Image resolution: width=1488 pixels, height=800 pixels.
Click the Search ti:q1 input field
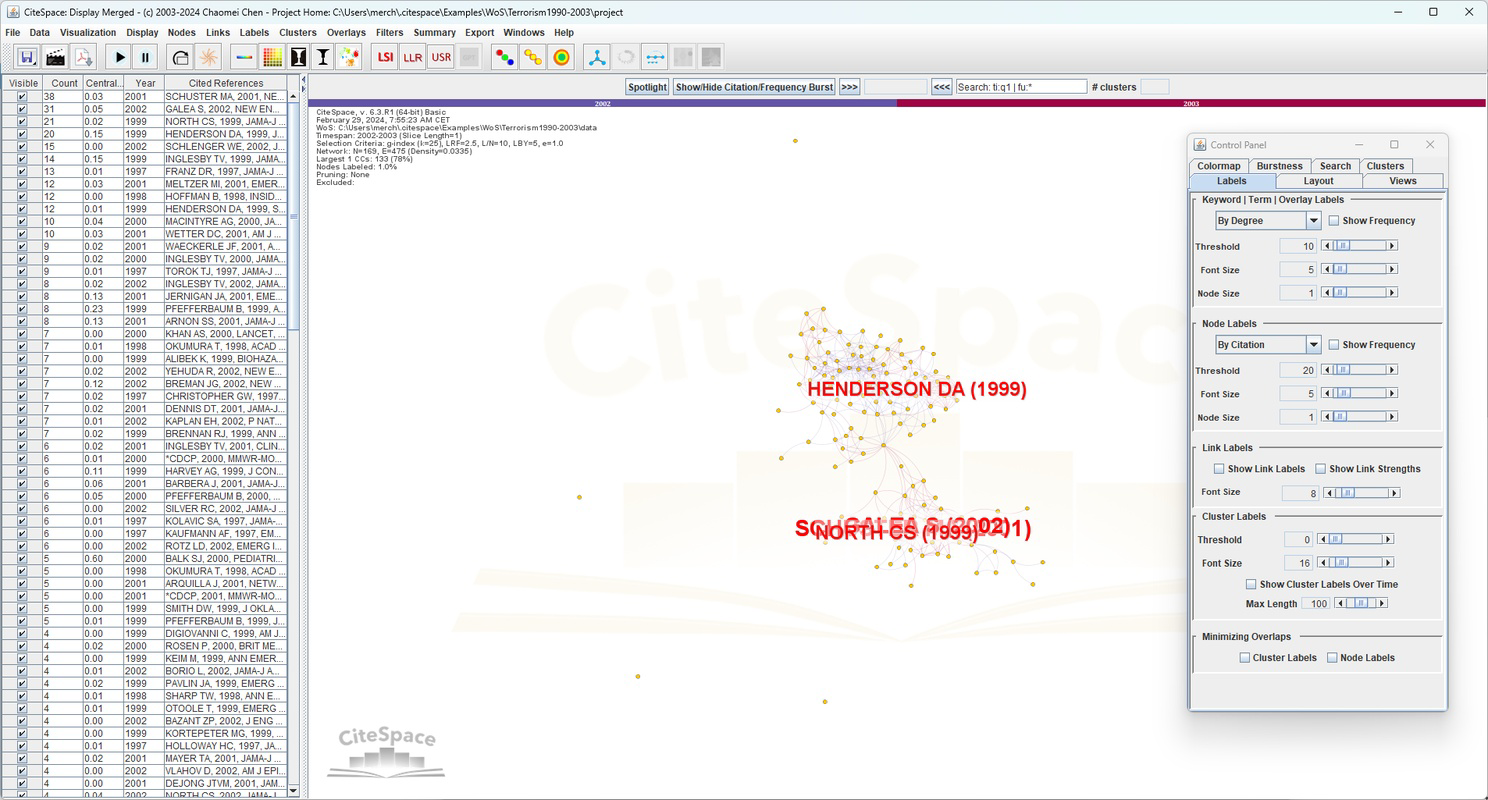click(1021, 87)
